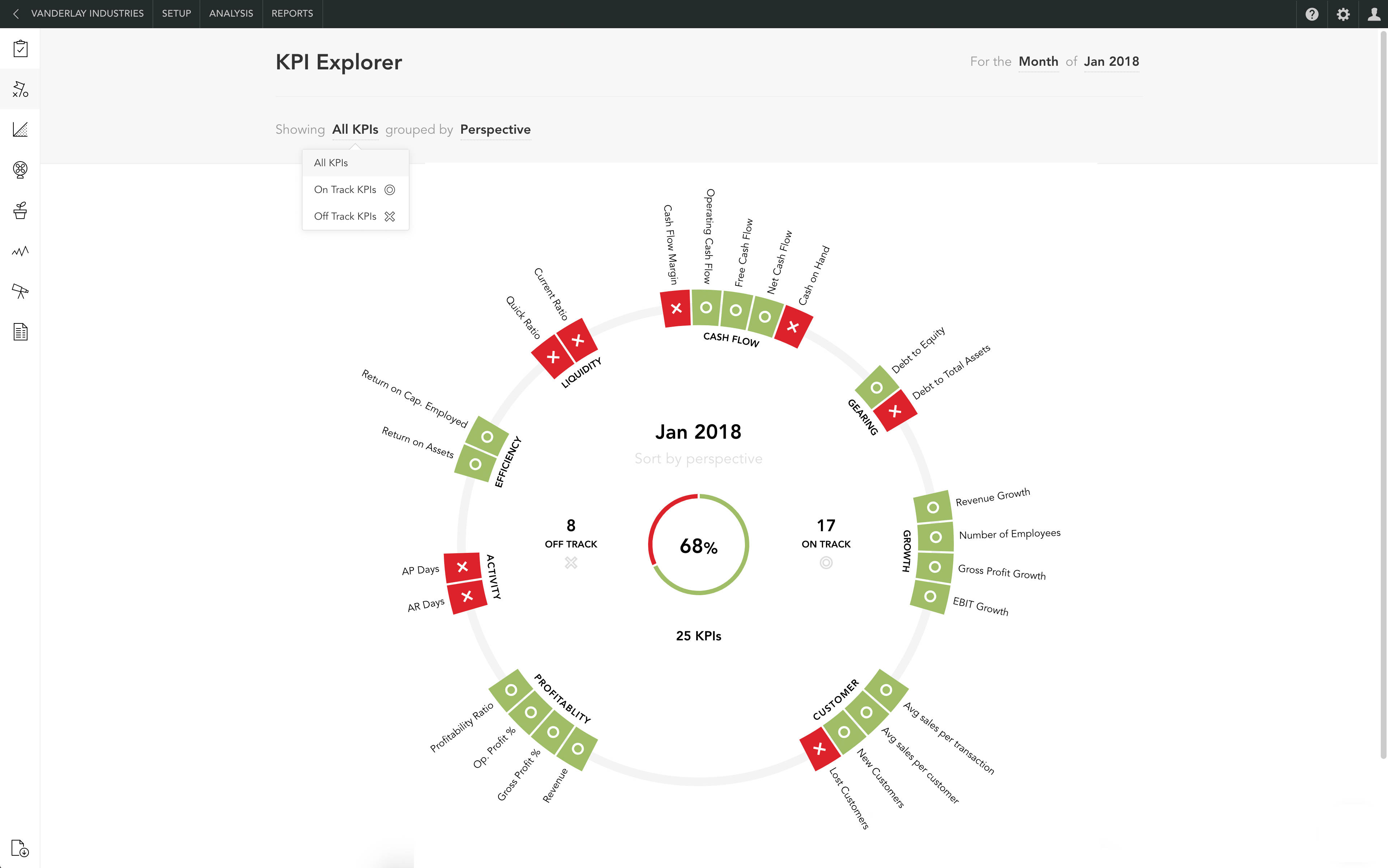Image resolution: width=1388 pixels, height=868 pixels.
Task: Open the report document icon in the sidebar
Action: pyautogui.click(x=20, y=331)
